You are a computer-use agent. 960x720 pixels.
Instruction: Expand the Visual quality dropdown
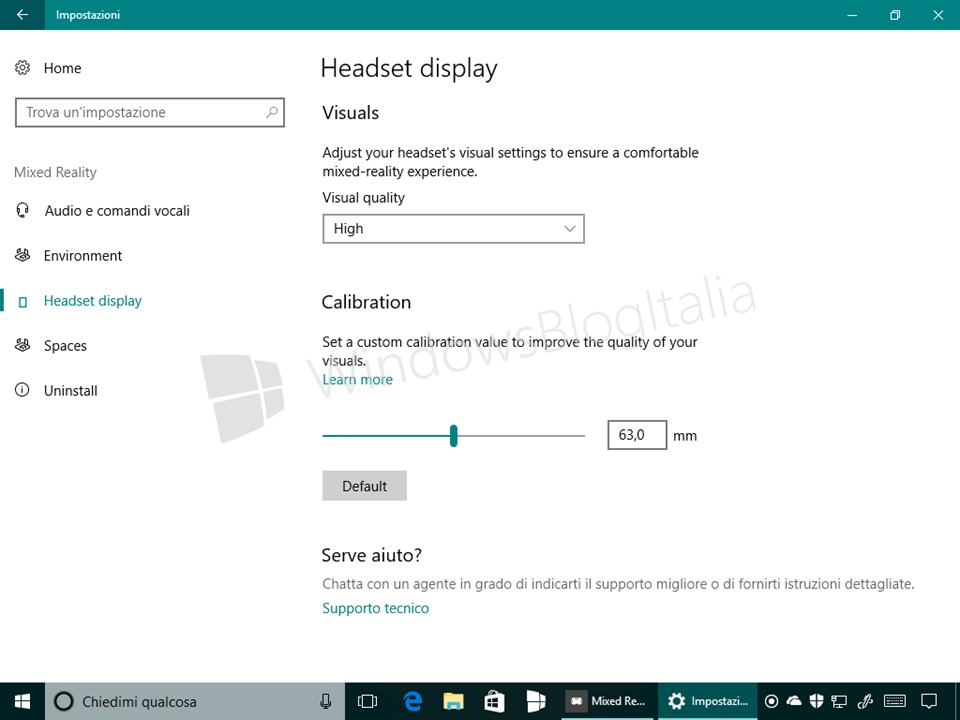tap(454, 229)
